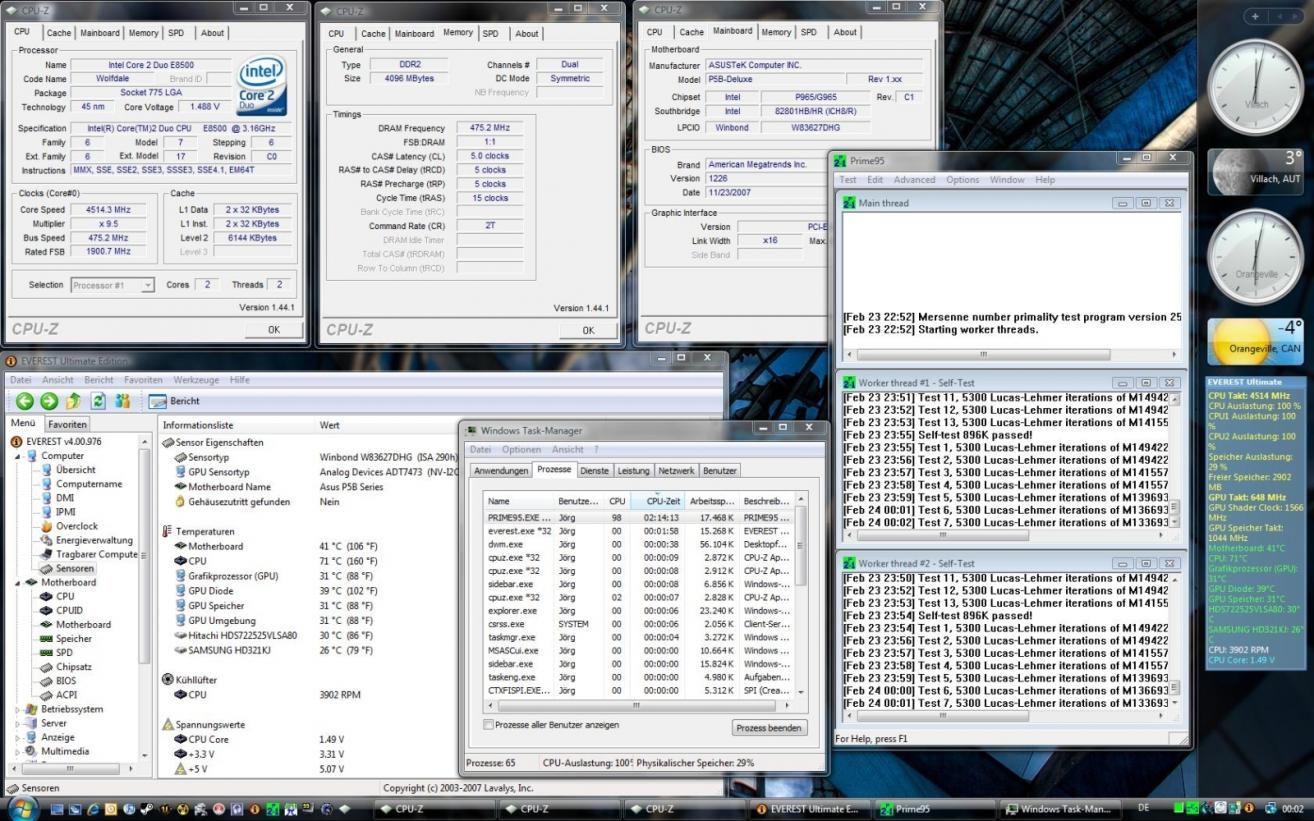Click the Orangeville analog clock gadget

coord(1256,257)
